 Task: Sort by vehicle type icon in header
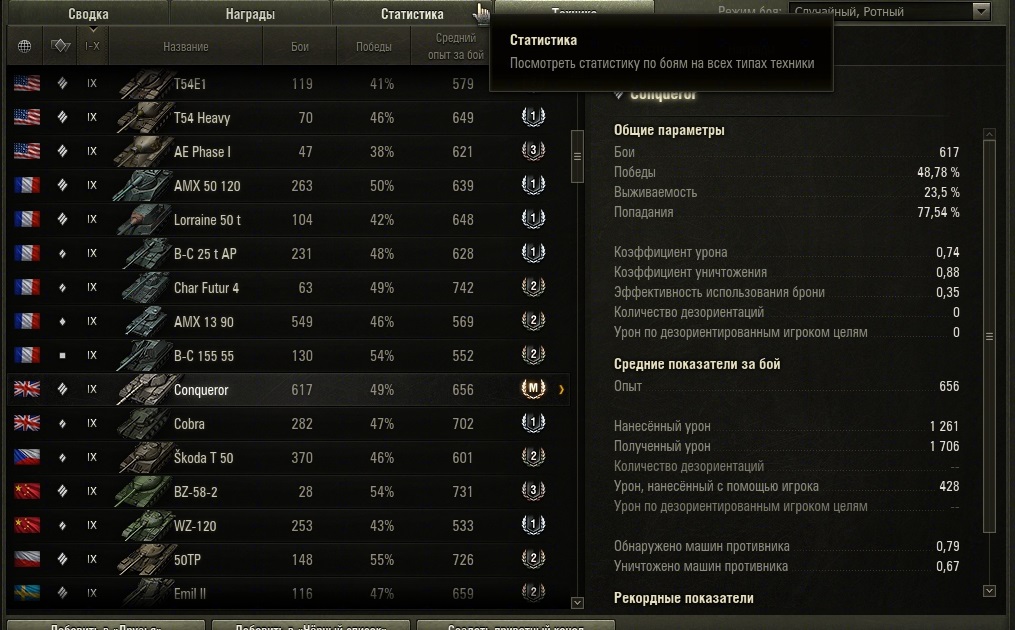pos(61,46)
